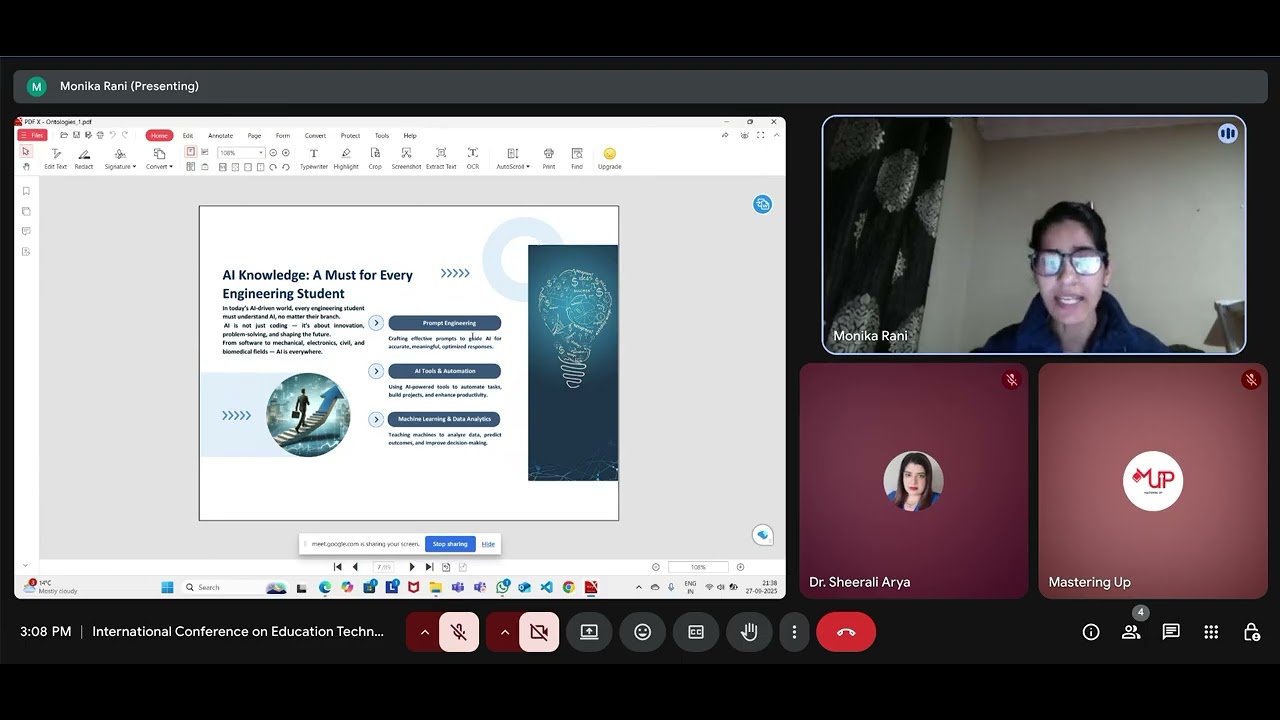Image resolution: width=1280 pixels, height=720 pixels.
Task: Click the zoom in plus icon beside 108%
Action: coord(286,153)
